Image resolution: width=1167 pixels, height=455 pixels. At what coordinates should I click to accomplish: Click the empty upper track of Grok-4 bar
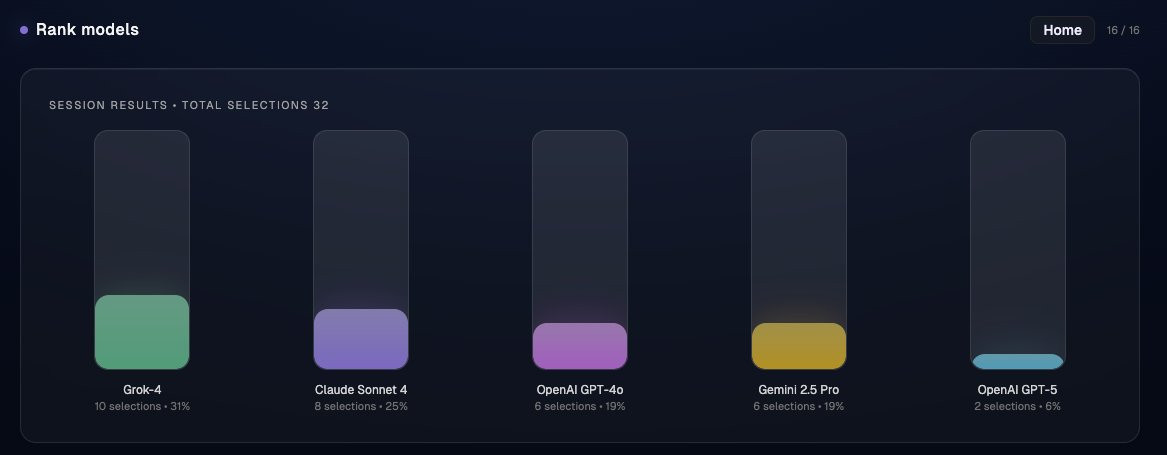tap(142, 212)
